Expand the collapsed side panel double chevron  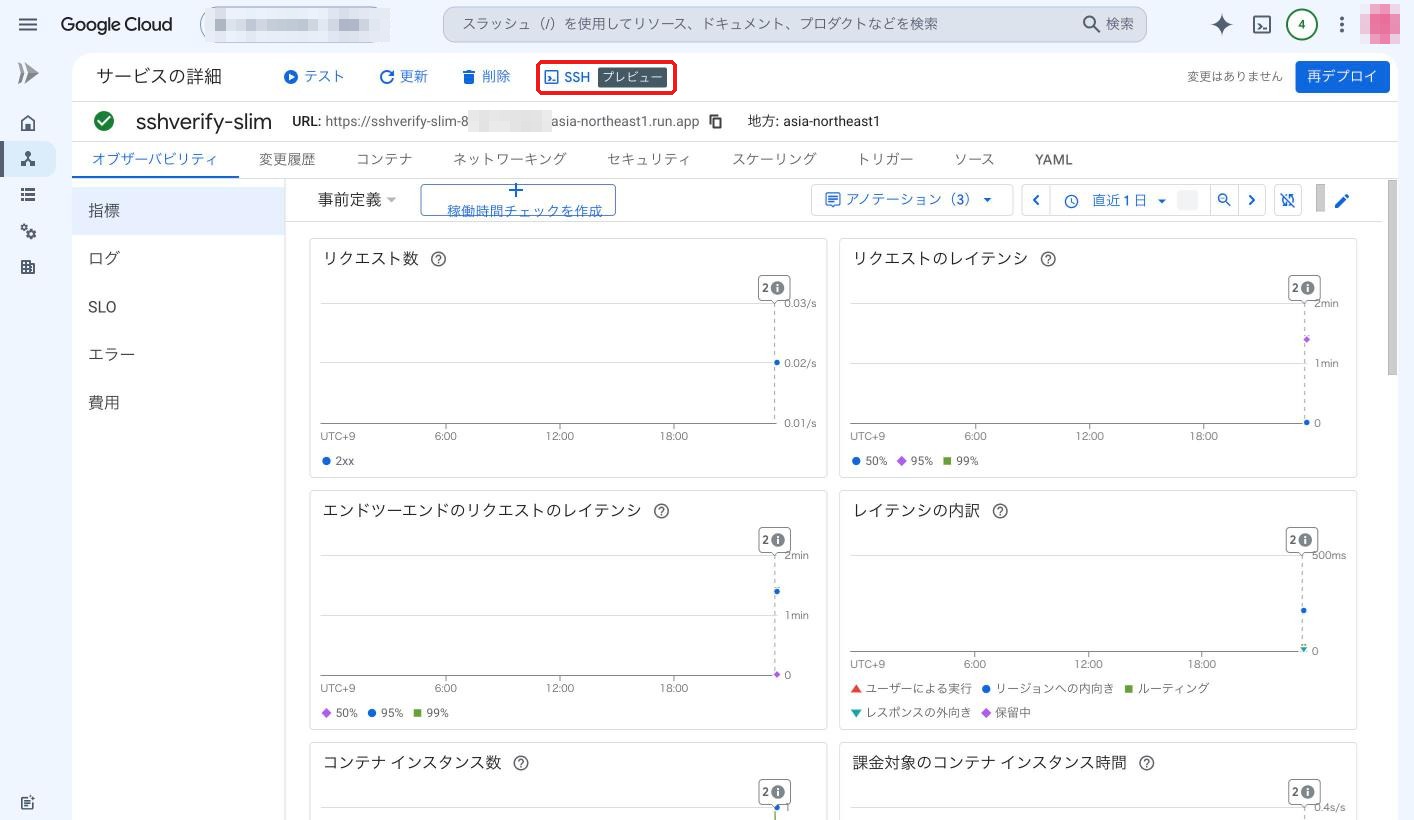28,73
